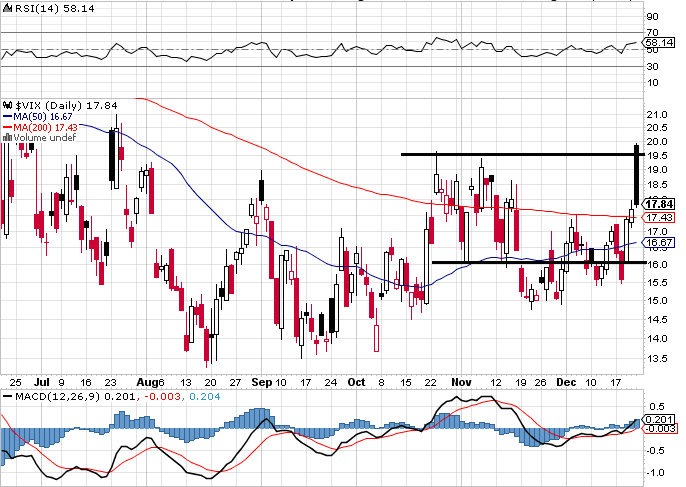Click the 30 level on RSI axis

tap(652, 67)
